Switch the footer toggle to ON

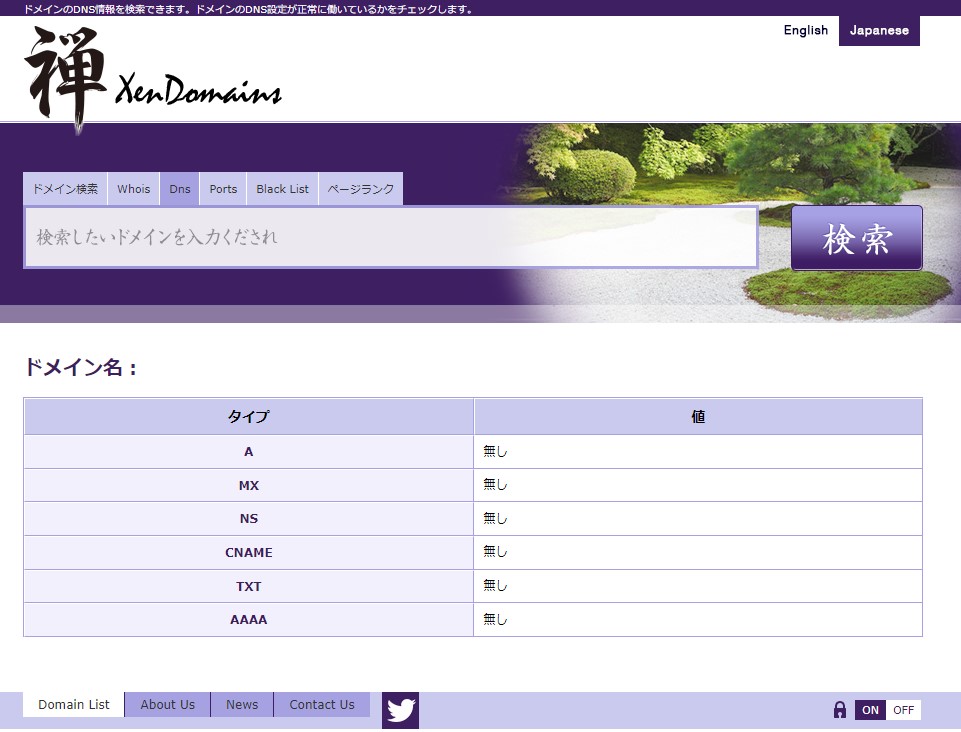click(870, 710)
